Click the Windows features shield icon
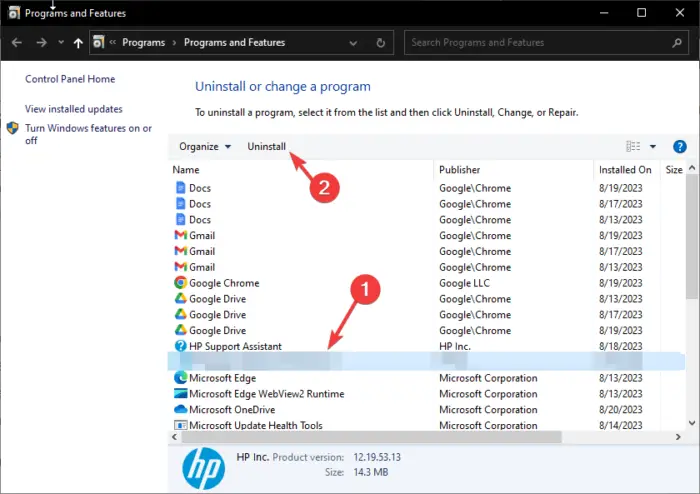Screen dimensions: 700x494 12,129
